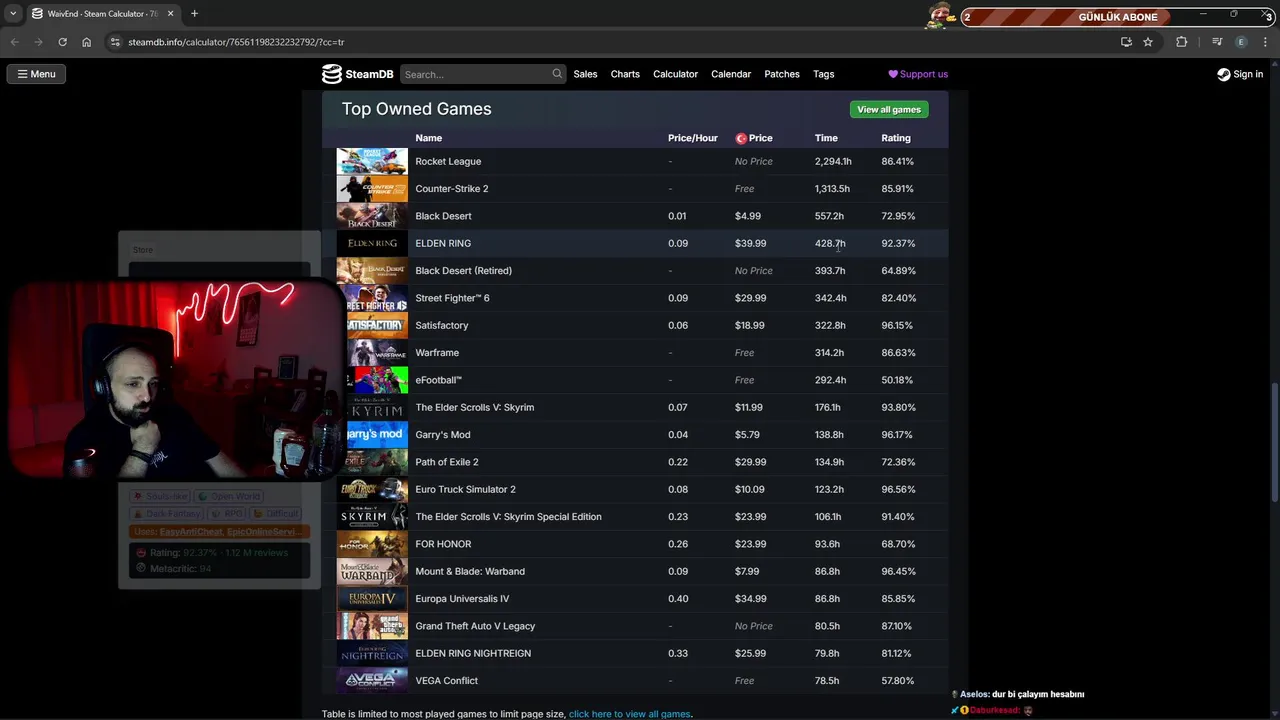Viewport: 1280px width, 720px height.
Task: Click the Steam icon next to Sign in
Action: [1223, 74]
